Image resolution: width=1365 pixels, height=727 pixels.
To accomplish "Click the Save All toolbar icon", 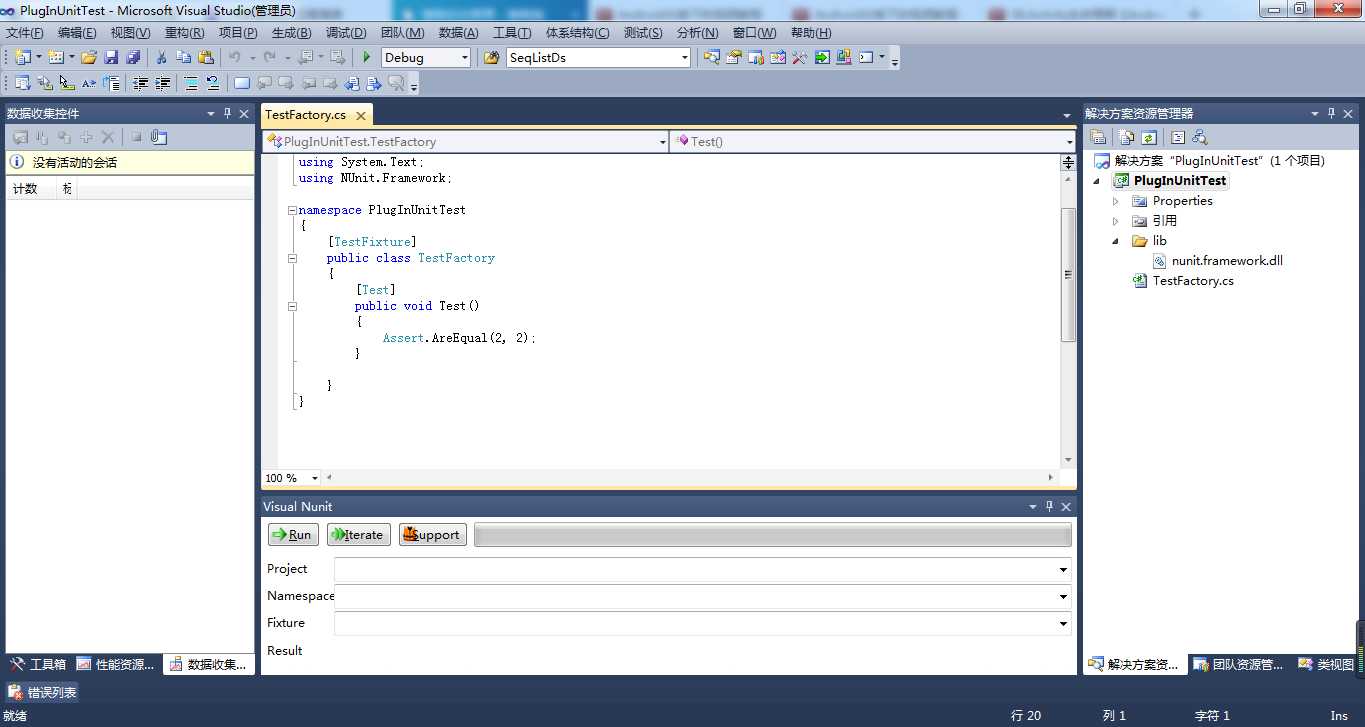I will tap(133, 57).
